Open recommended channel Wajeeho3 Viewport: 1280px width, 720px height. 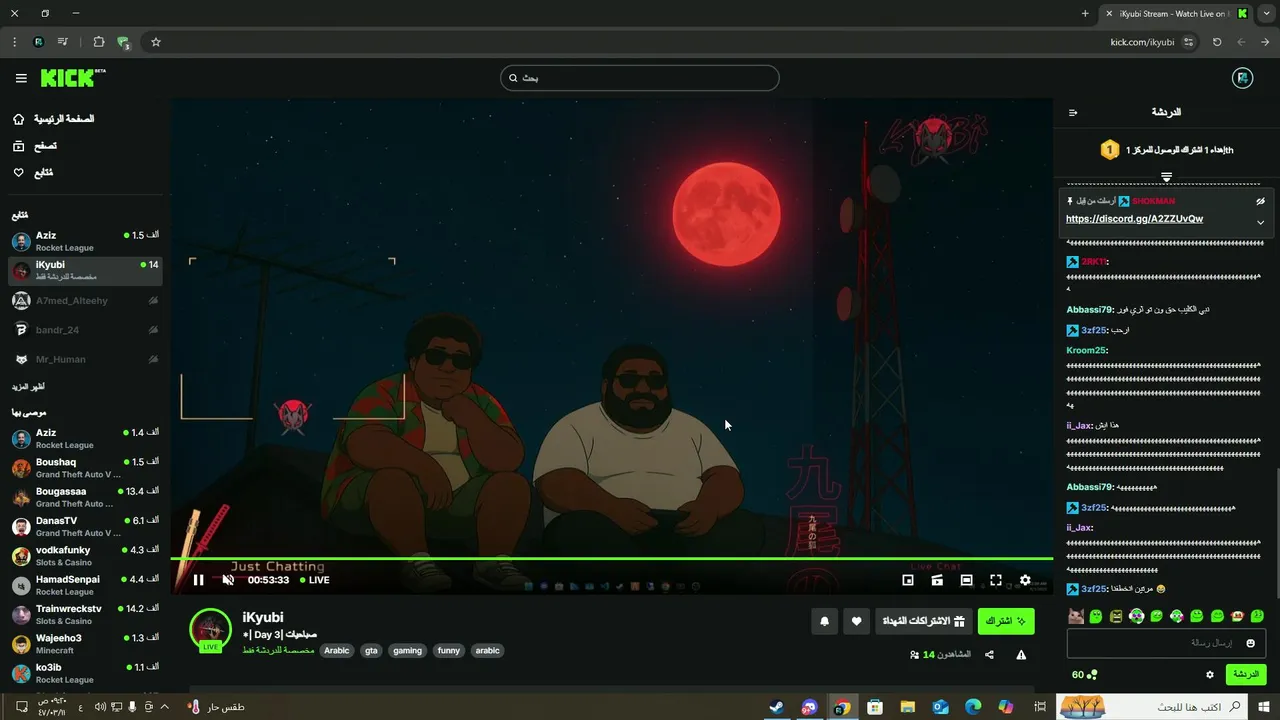(85, 644)
